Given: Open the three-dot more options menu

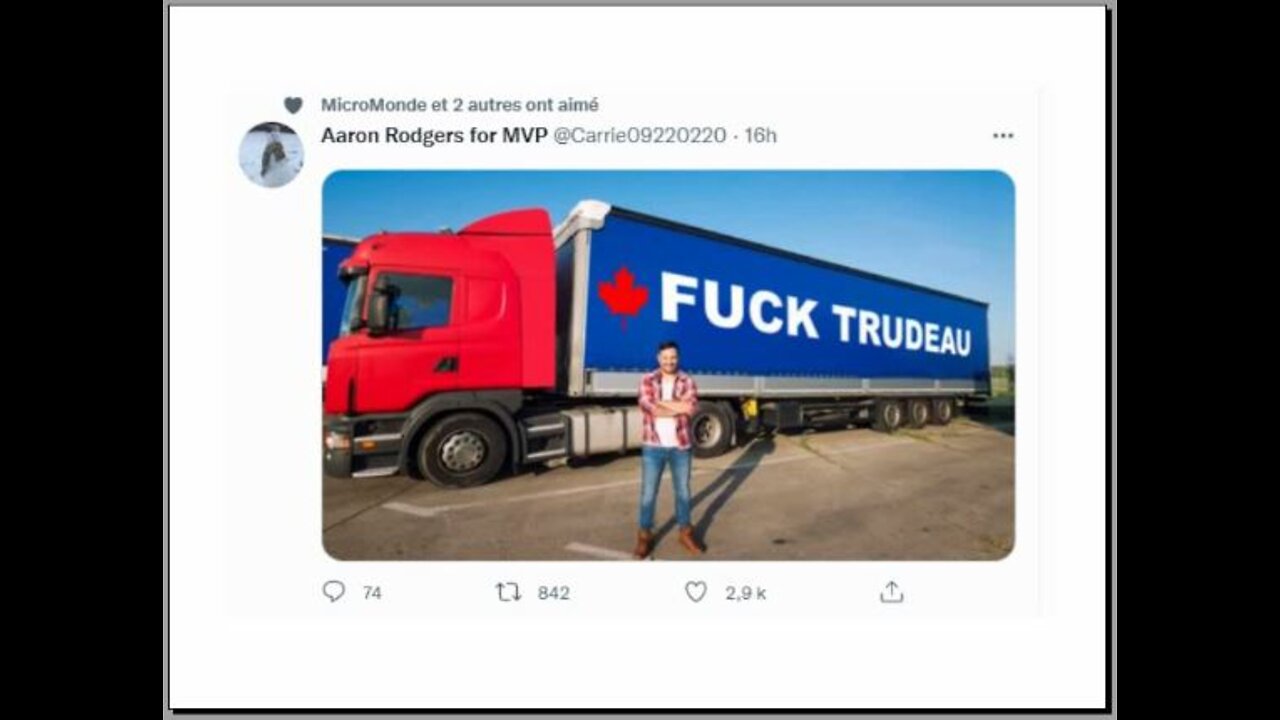Looking at the screenshot, I should (x=1002, y=136).
